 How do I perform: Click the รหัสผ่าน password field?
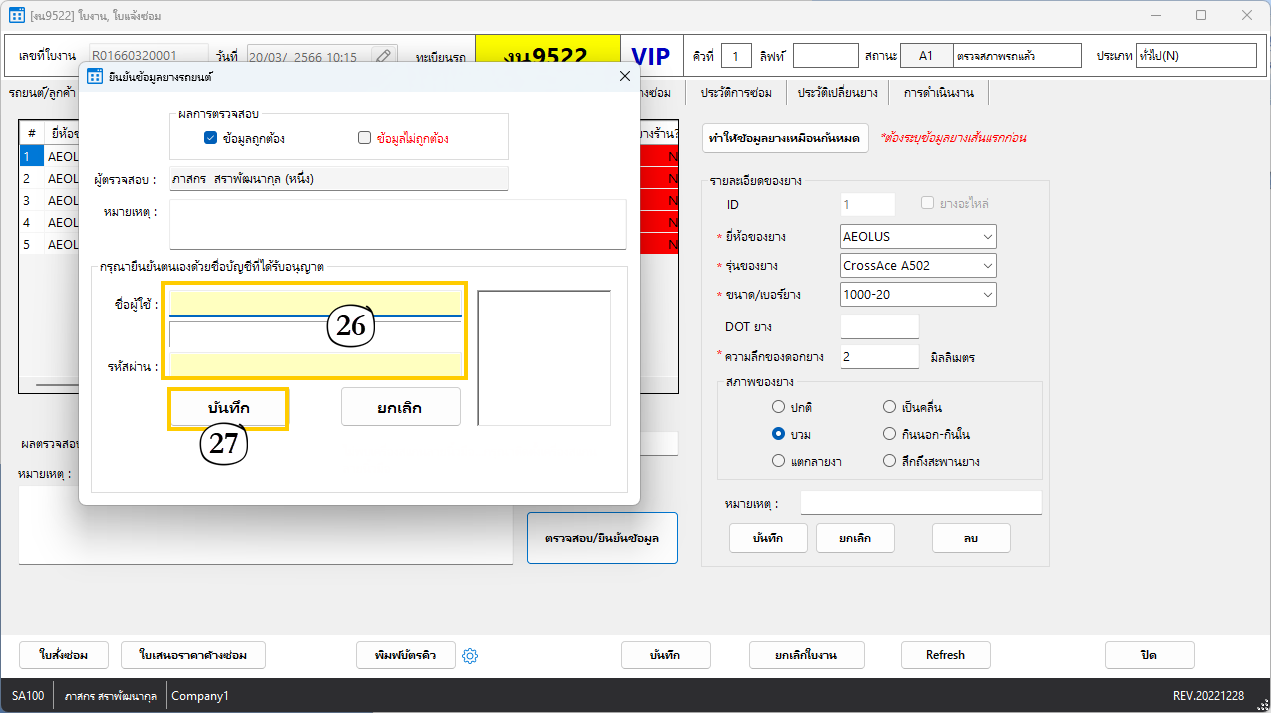[x=315, y=364]
